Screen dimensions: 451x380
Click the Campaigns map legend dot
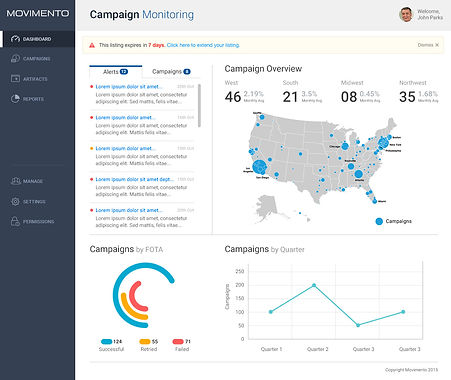[x=379, y=221]
